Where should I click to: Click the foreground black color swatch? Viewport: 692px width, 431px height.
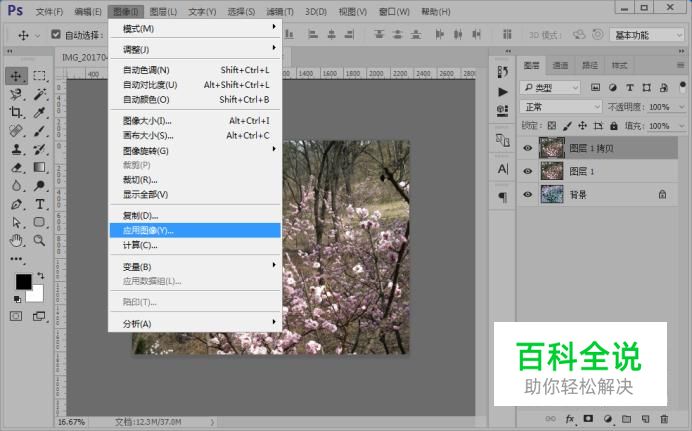pos(23,281)
